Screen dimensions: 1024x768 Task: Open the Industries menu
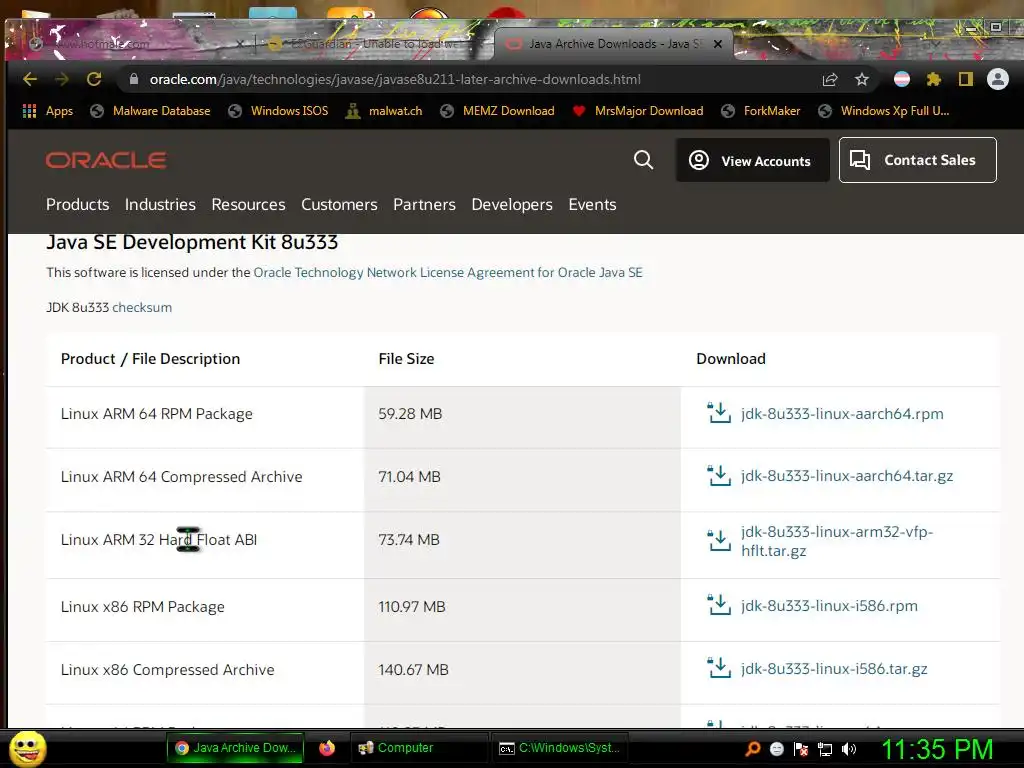pyautogui.click(x=160, y=204)
